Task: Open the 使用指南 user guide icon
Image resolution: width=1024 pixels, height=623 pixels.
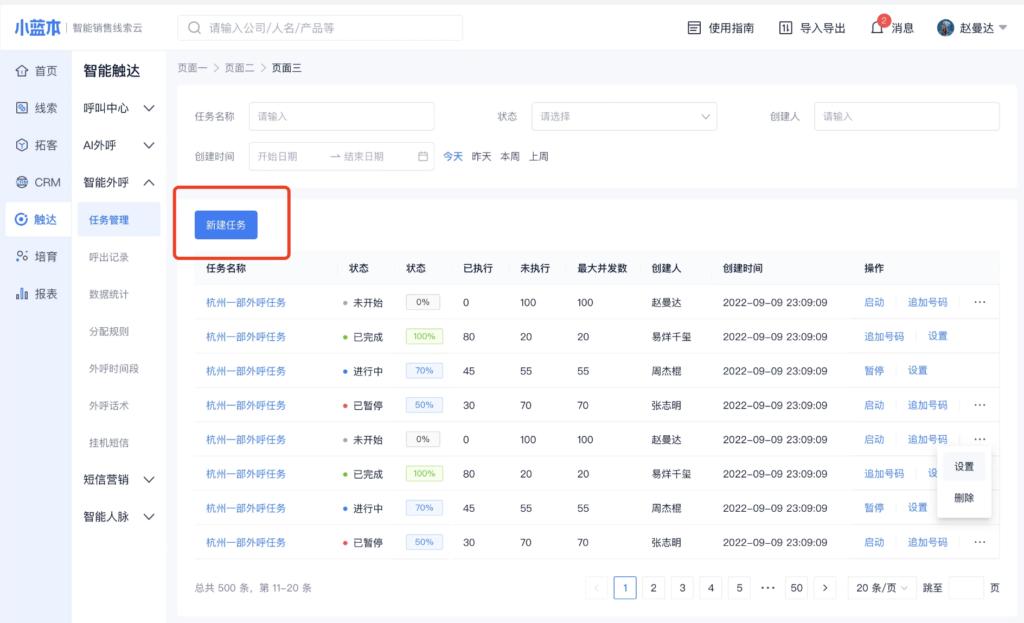Action: 694,28
